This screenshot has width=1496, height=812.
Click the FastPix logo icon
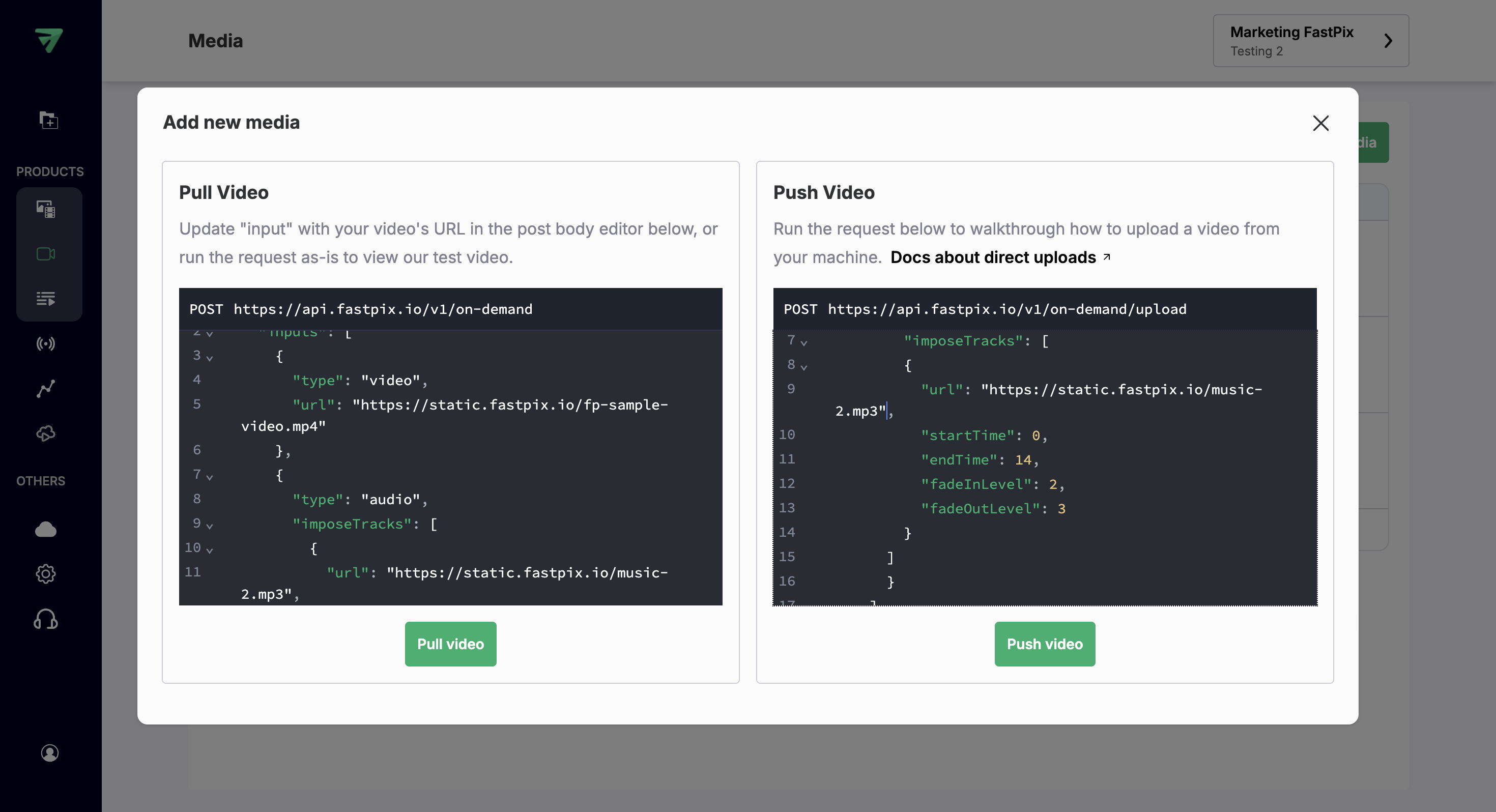click(49, 40)
